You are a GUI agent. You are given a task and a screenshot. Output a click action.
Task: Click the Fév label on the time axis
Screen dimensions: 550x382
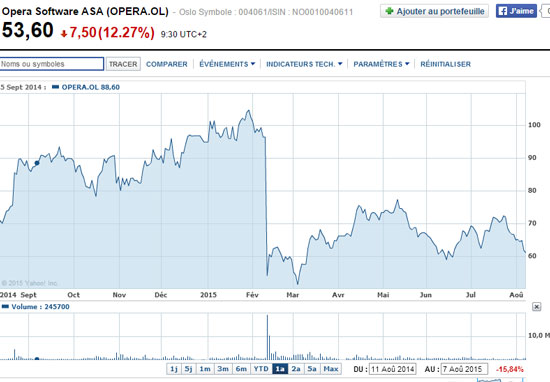click(252, 295)
